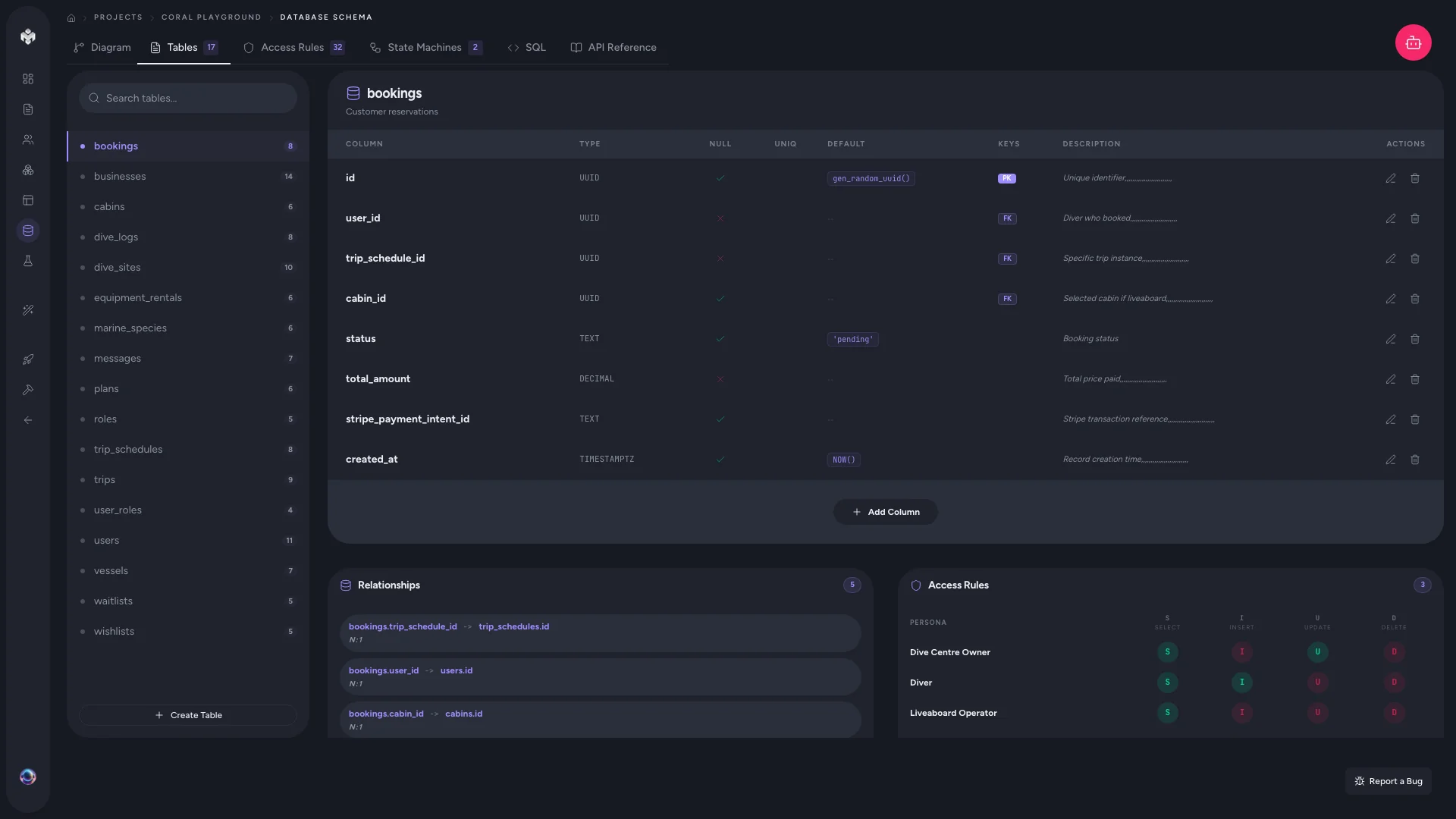Switch to the State Machines tab

425,47
